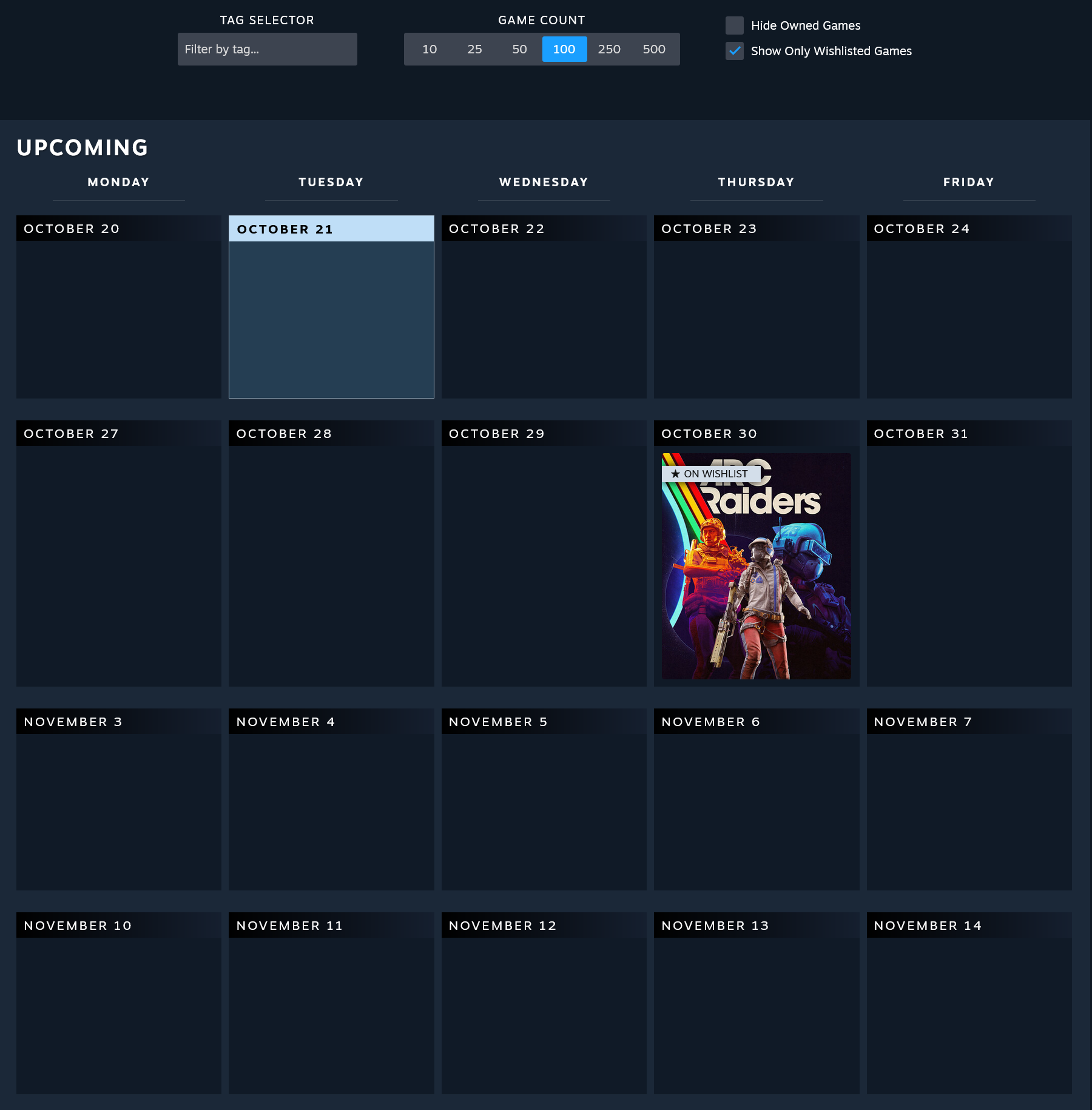The height and width of the screenshot is (1110, 1092).
Task: Select the November 6 calendar cell
Action: tap(756, 810)
